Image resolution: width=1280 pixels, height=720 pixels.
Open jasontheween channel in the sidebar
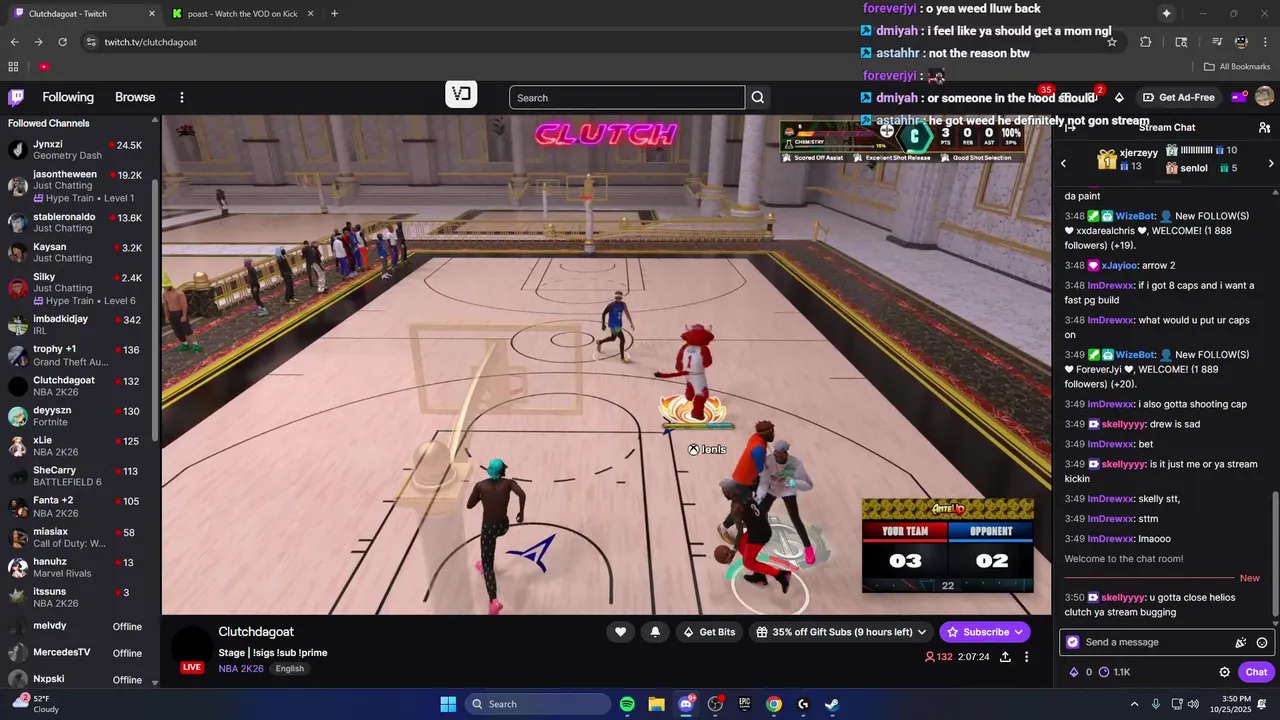point(80,184)
